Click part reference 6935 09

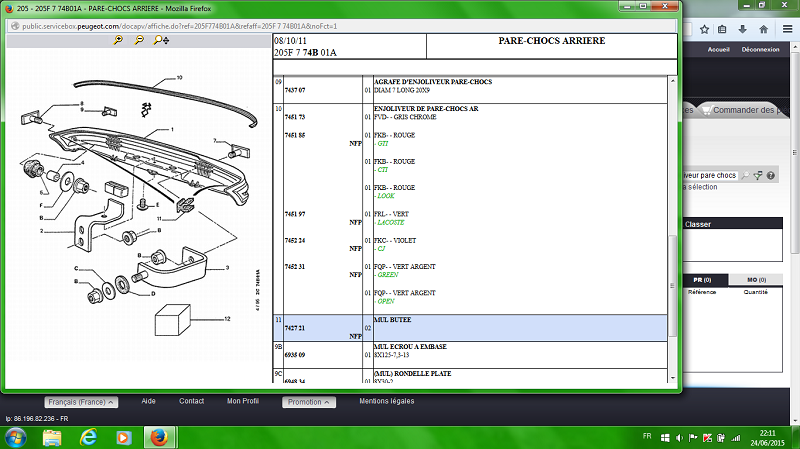[x=295, y=355]
